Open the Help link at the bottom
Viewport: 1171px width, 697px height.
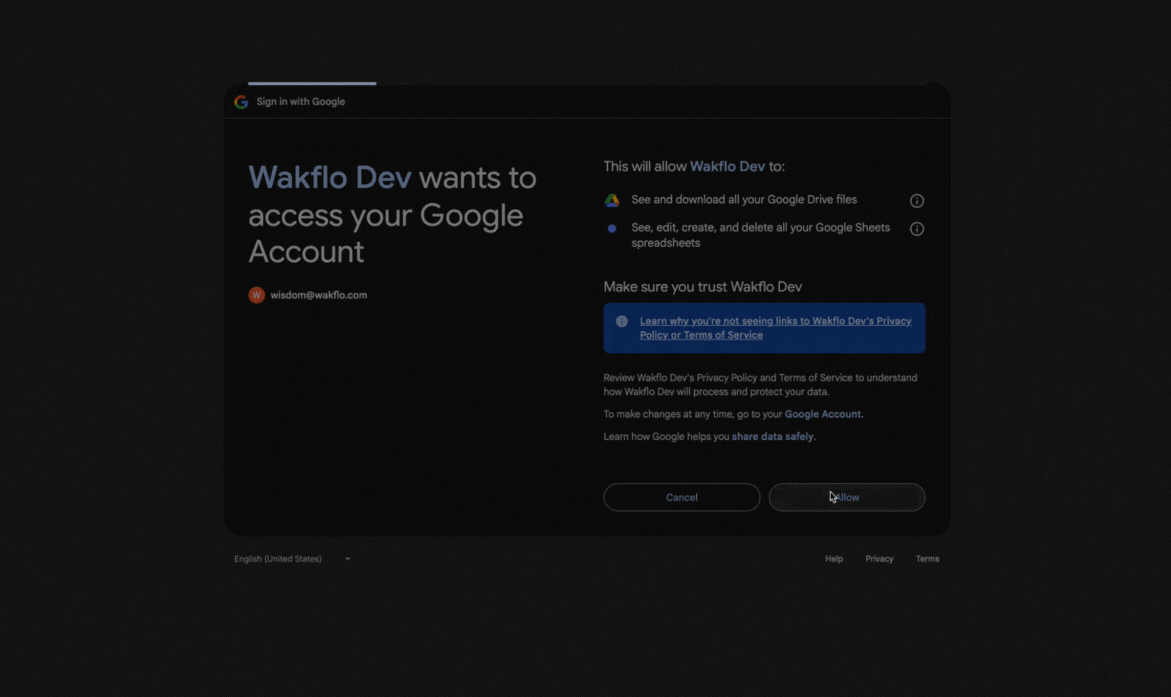(x=833, y=558)
